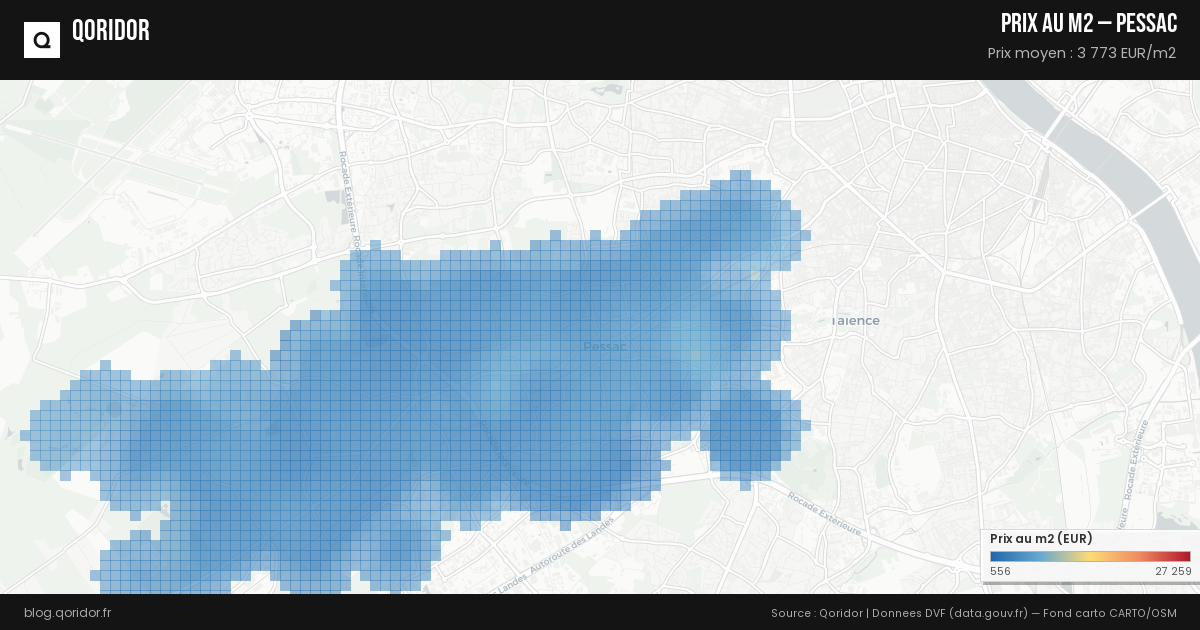The width and height of the screenshot is (1200, 630).
Task: Open the blog.qoridor.fr link in footer
Action: 67,612
